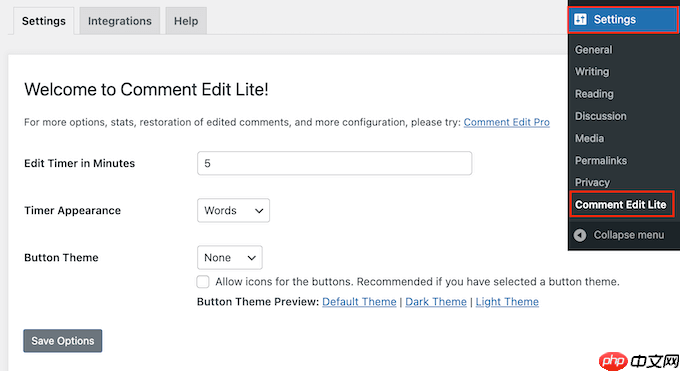Screen dimensions: 680x371
Task: Preview the Dark Theme link
Action: (x=436, y=302)
